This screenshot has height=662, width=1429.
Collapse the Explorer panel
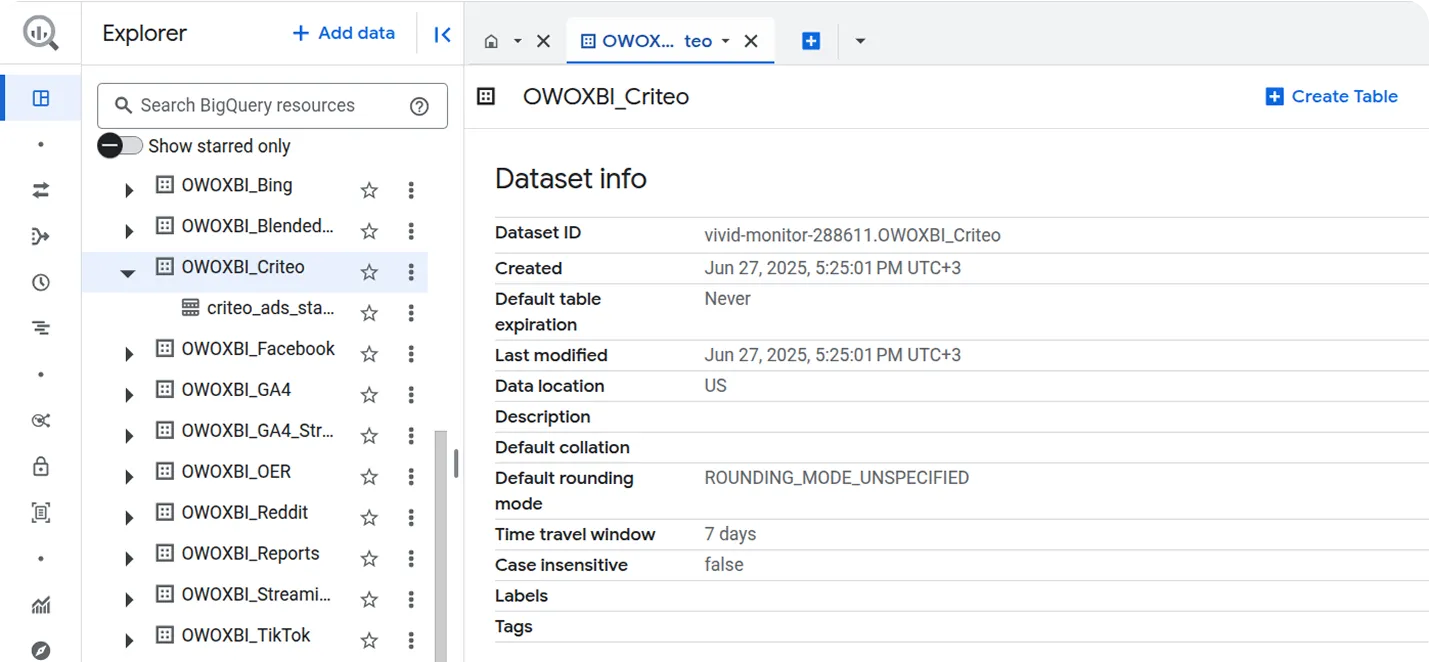[x=442, y=34]
